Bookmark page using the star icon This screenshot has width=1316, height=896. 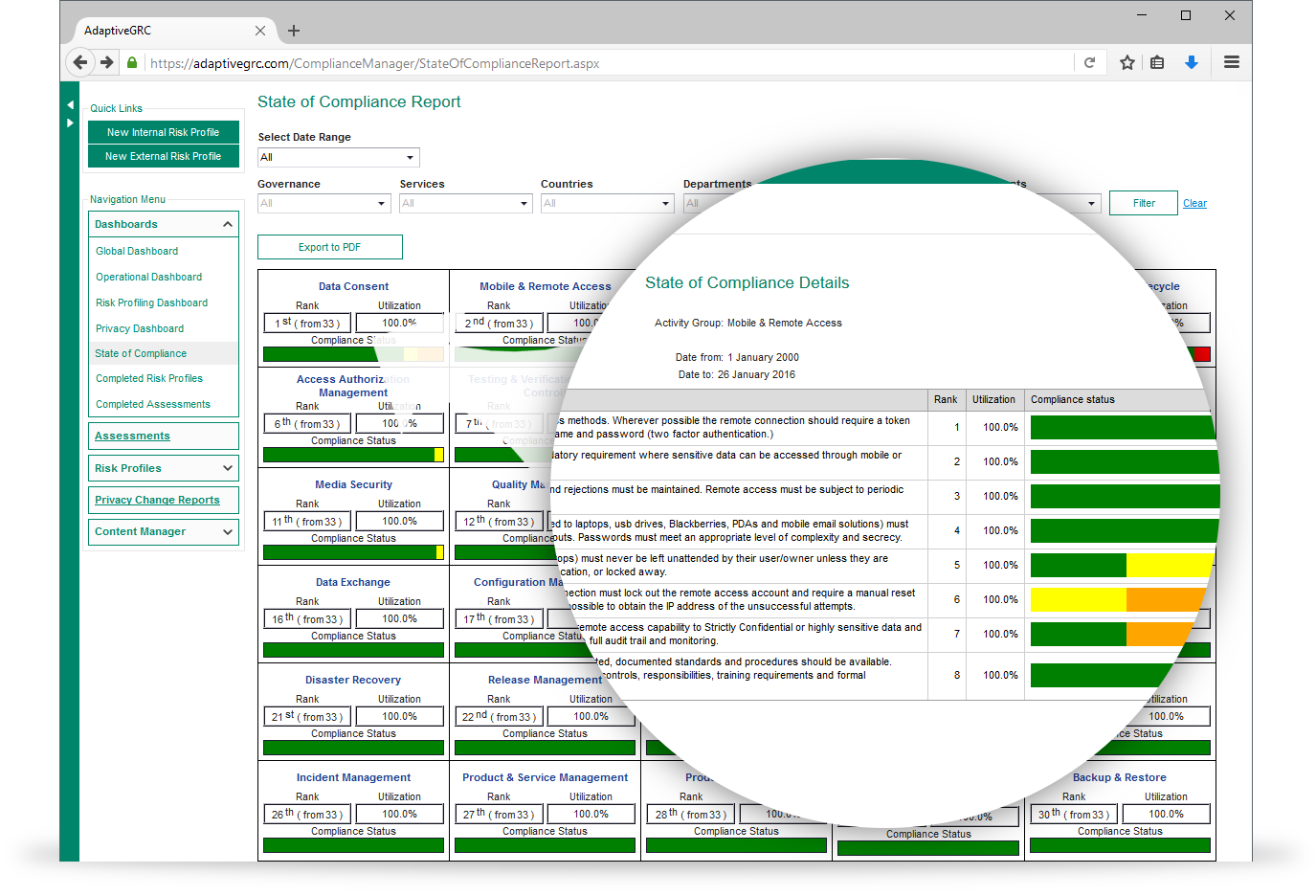pyautogui.click(x=1127, y=63)
